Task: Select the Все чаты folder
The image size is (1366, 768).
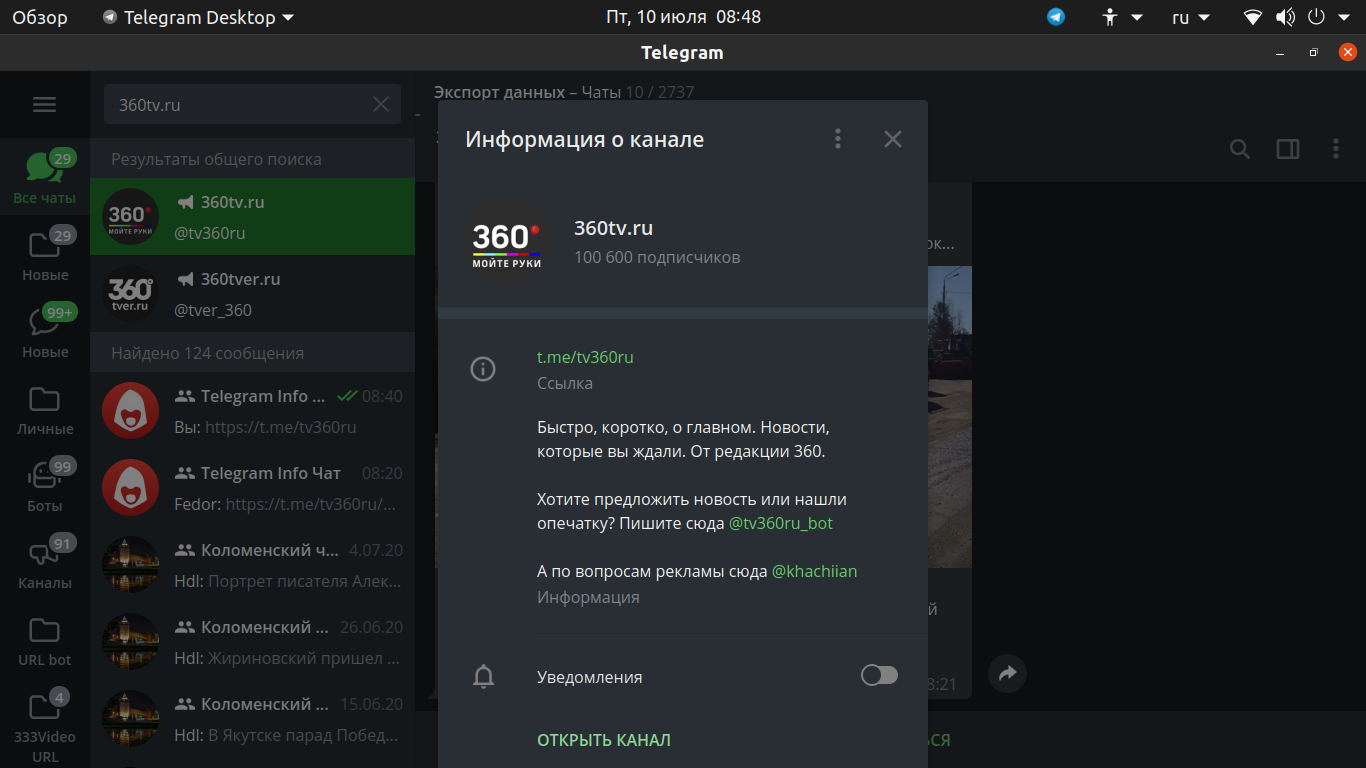Action: [x=44, y=177]
